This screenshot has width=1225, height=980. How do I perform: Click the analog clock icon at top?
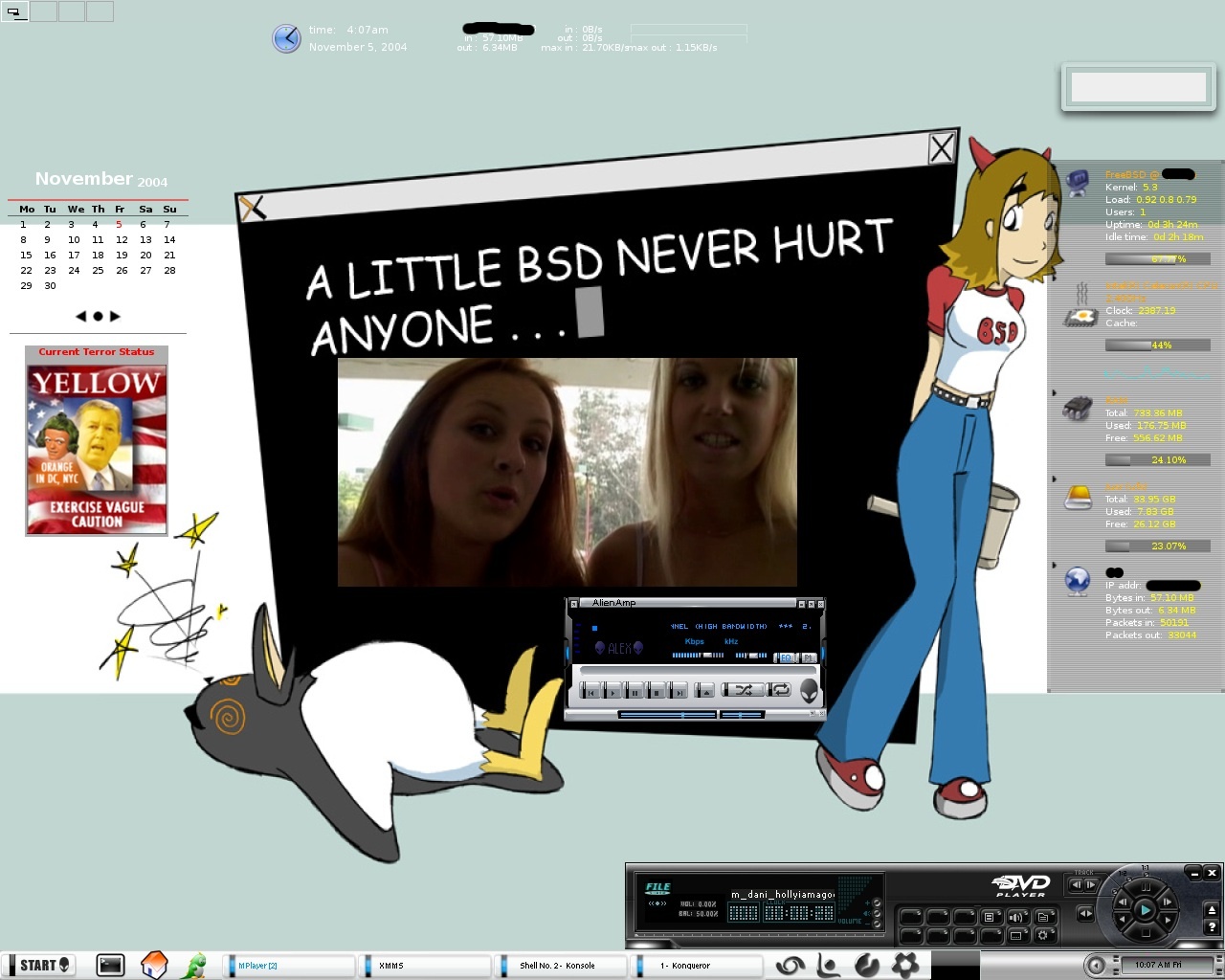pos(286,38)
